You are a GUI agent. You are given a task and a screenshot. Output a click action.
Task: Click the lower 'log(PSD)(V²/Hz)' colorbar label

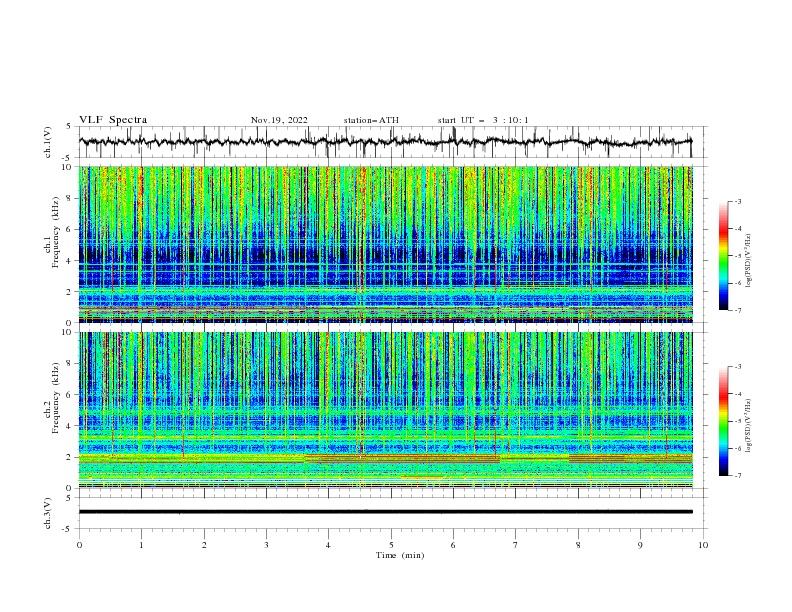coord(749,426)
